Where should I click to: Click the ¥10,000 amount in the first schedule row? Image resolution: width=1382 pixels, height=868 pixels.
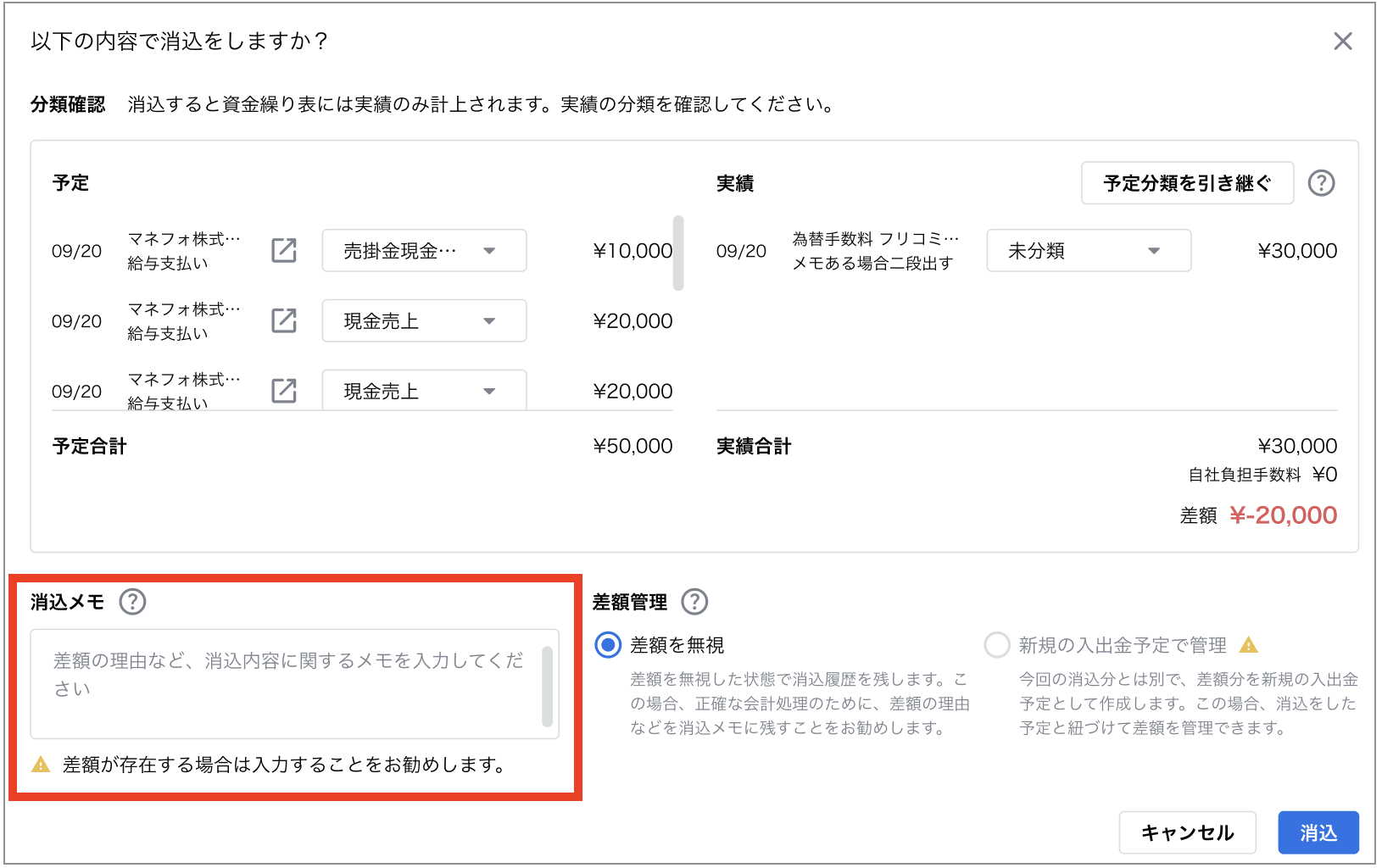click(x=632, y=251)
